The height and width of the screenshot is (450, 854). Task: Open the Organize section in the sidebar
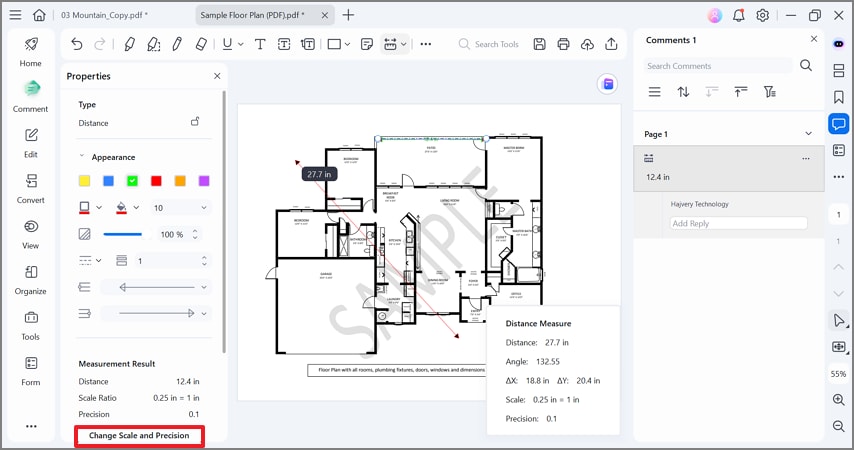point(30,279)
